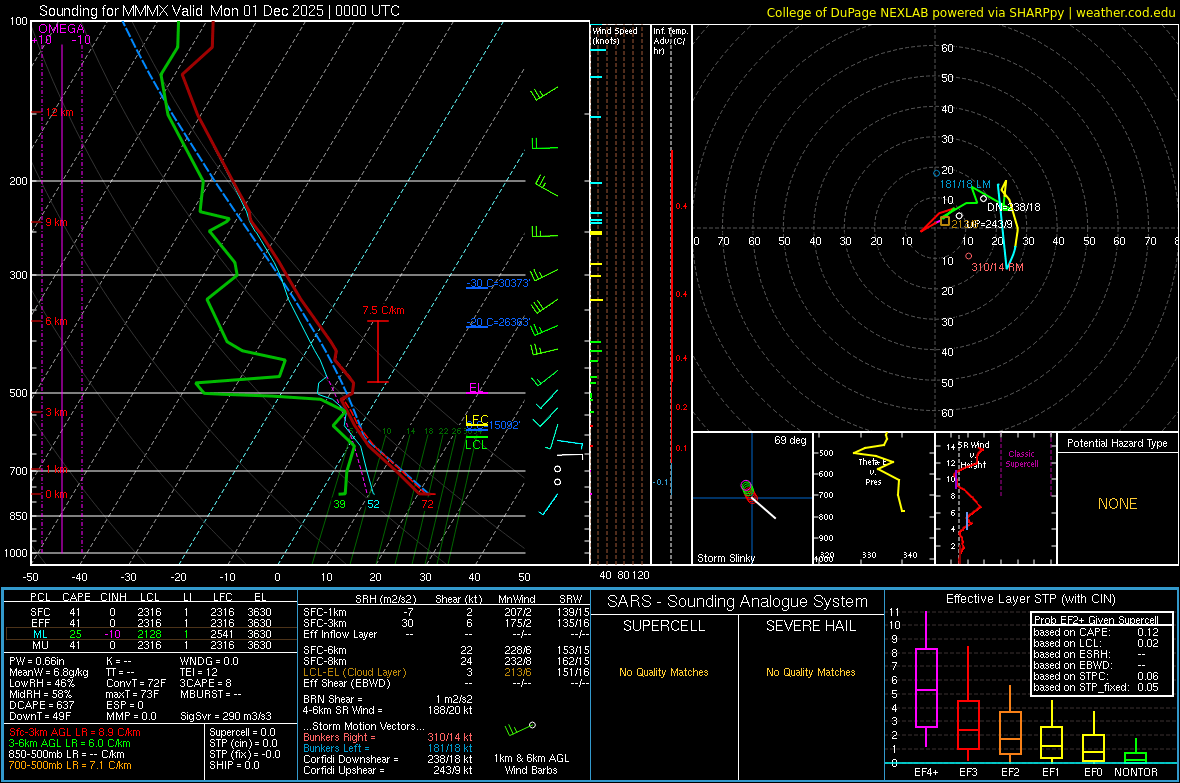
Task: Select the '-30 C=30373' height label
Action: pos(497,283)
